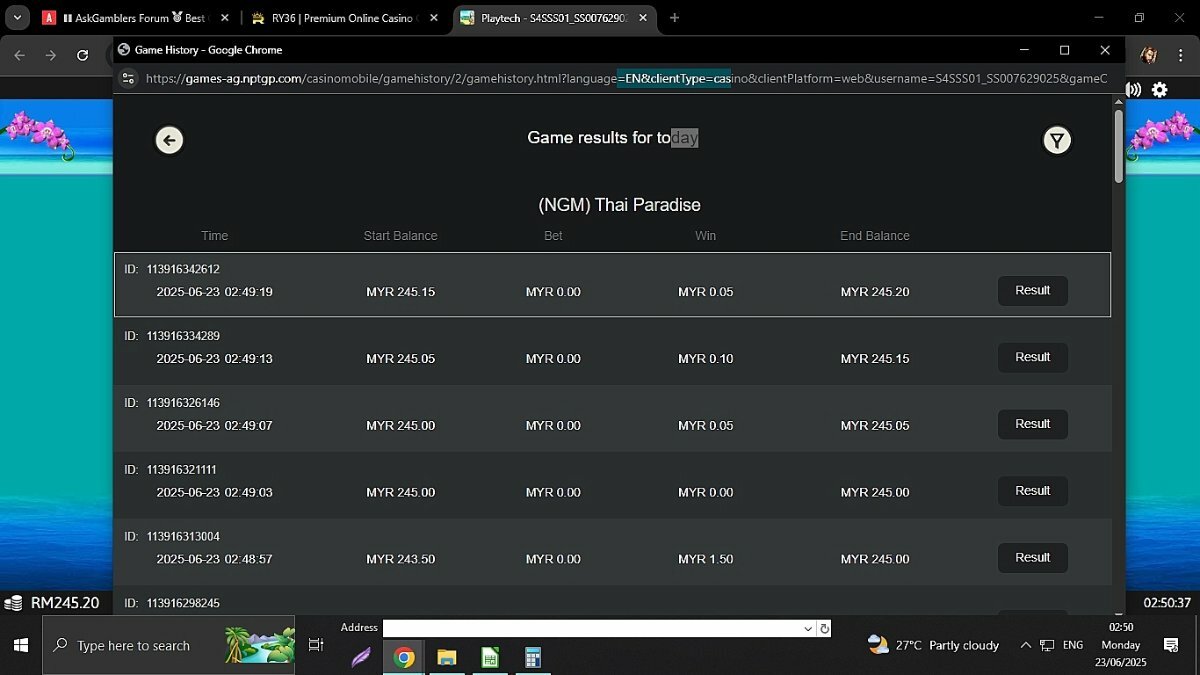1200x675 pixels.
Task: Show Result for game ID 113916342612
Action: click(x=1033, y=291)
